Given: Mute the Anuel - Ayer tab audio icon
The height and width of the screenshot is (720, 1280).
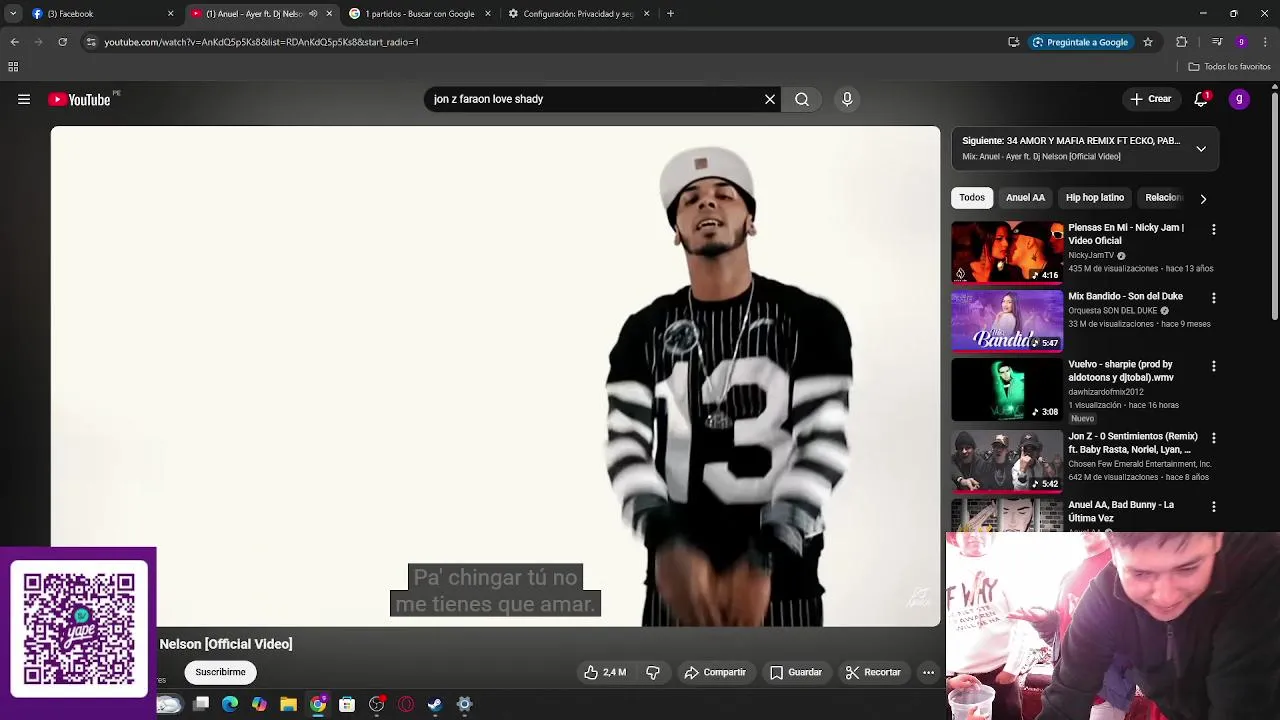Looking at the screenshot, I should [x=313, y=14].
